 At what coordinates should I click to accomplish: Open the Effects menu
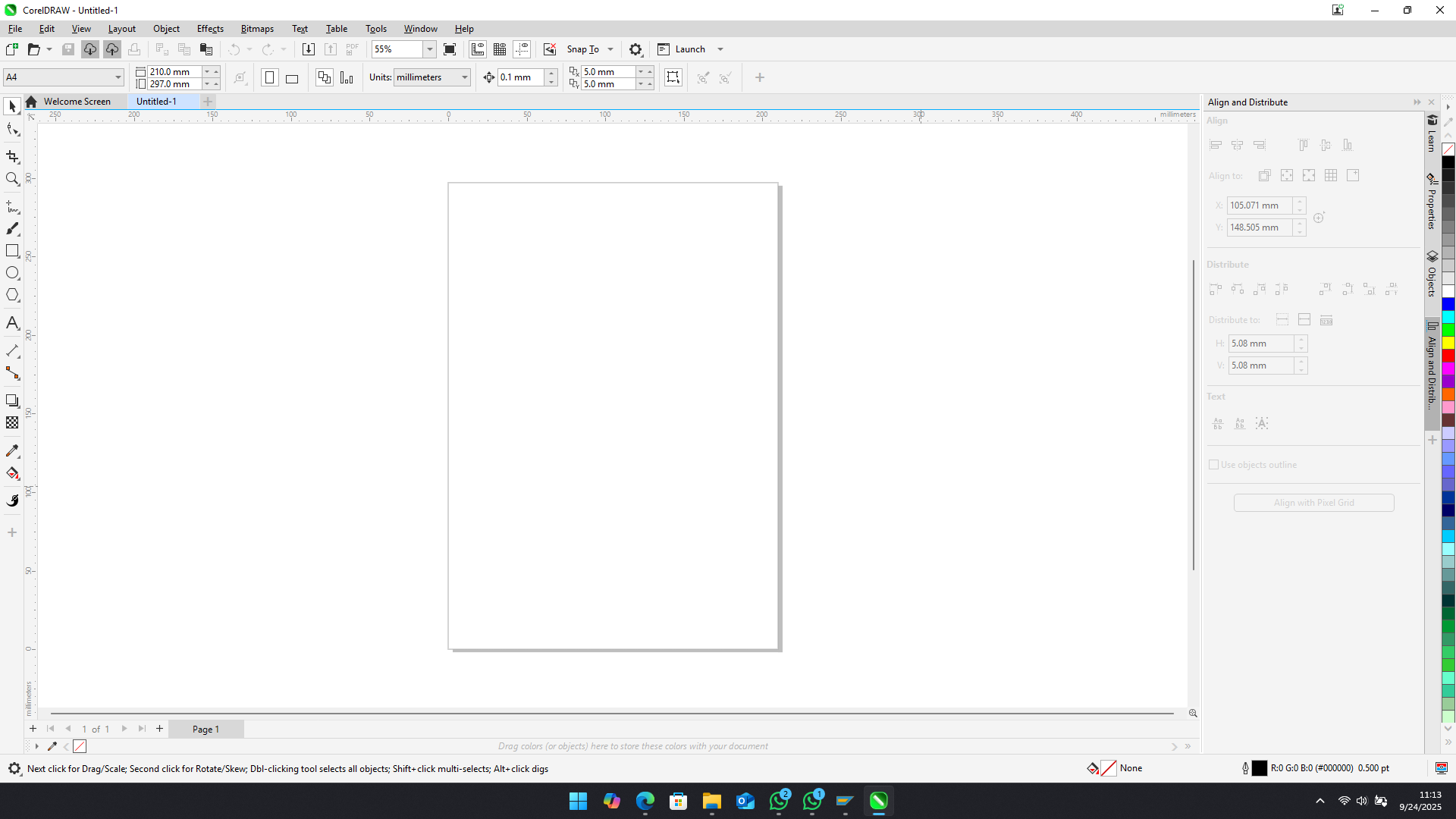210,29
